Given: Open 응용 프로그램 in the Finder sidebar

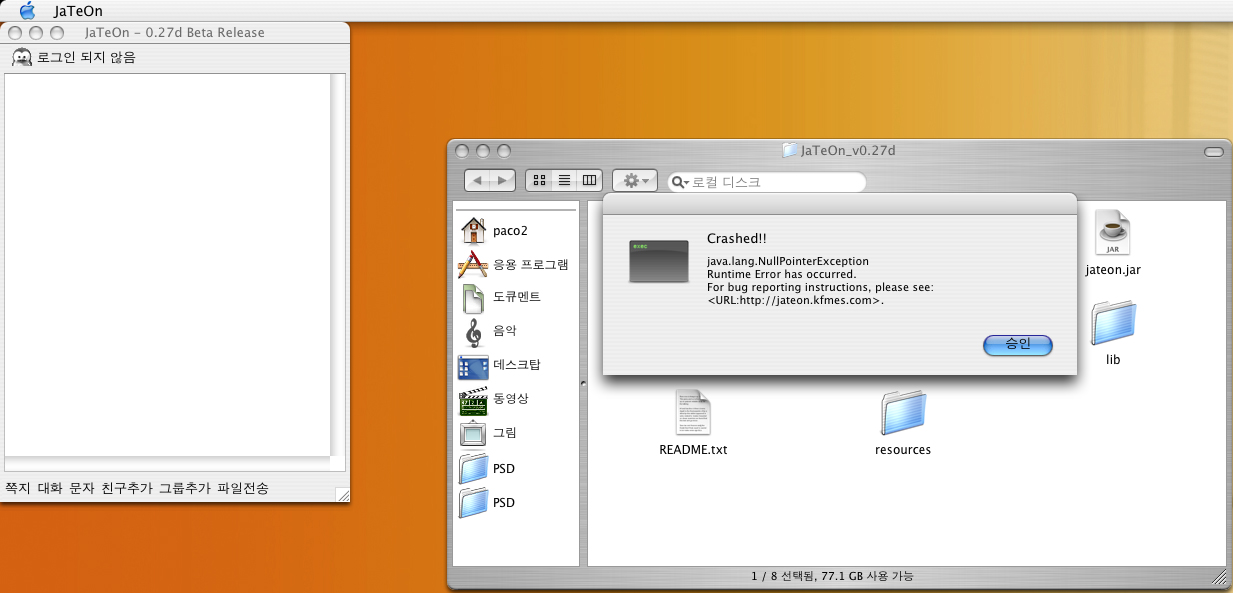Looking at the screenshot, I should click(x=514, y=264).
